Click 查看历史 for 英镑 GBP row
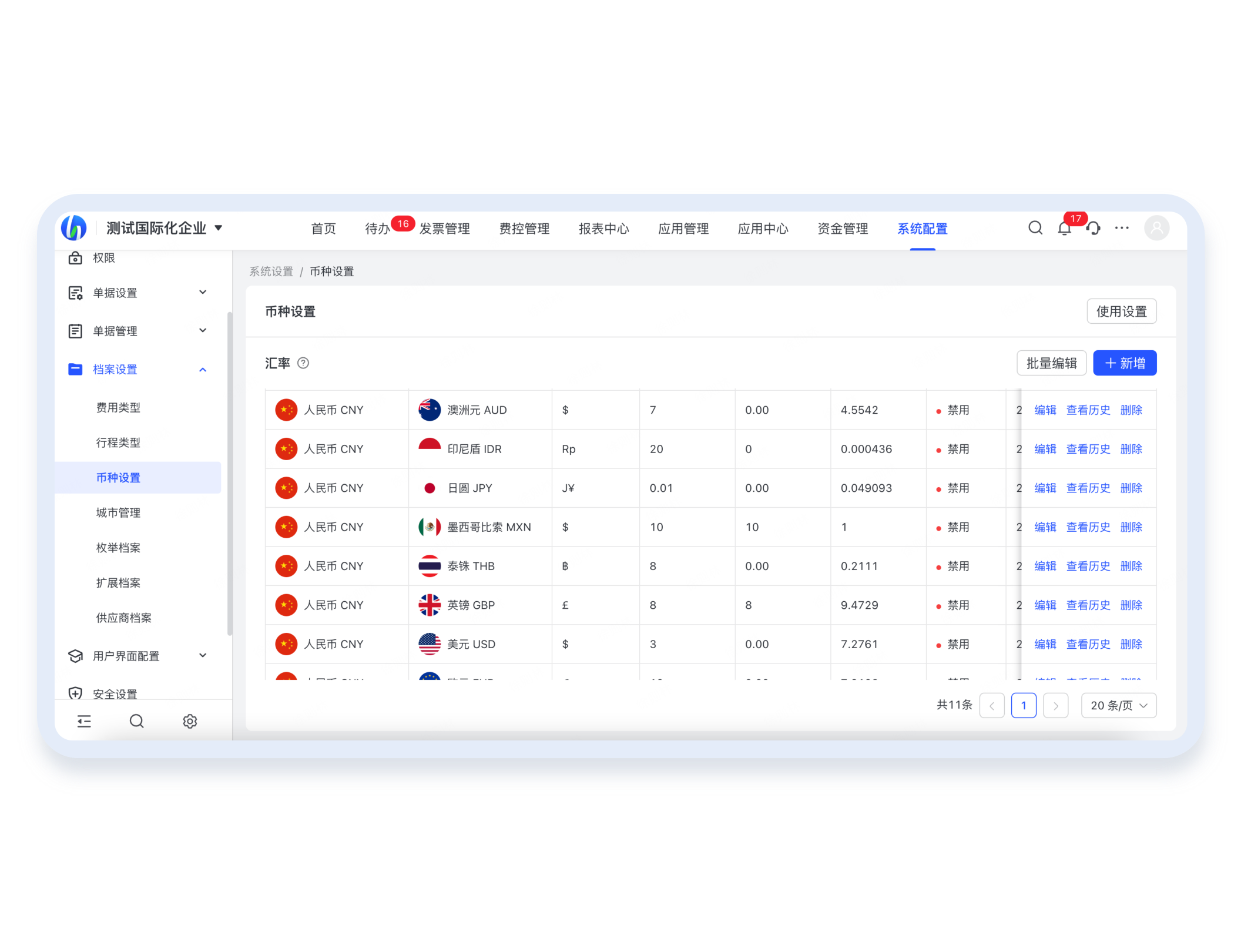Viewport: 1241px width, 952px height. 1088,605
